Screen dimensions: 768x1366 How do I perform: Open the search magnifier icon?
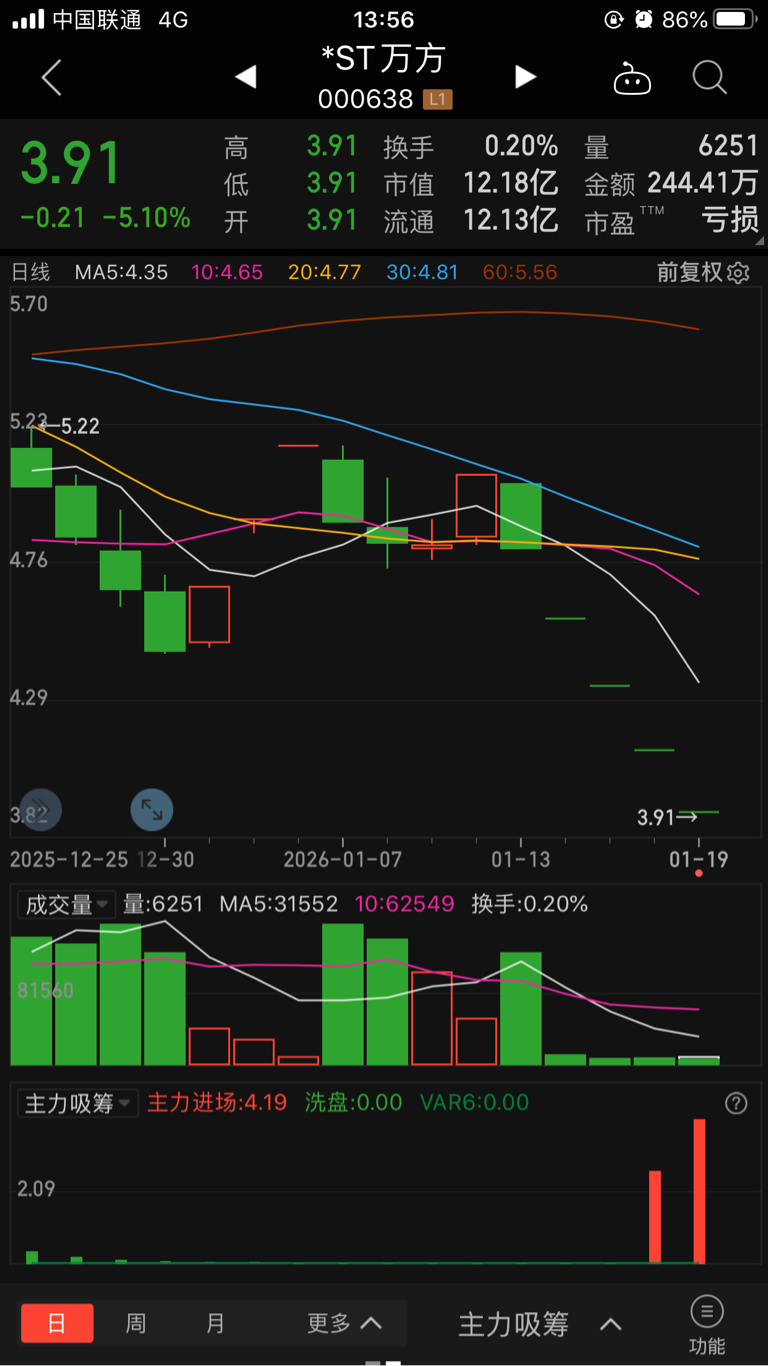pos(709,77)
